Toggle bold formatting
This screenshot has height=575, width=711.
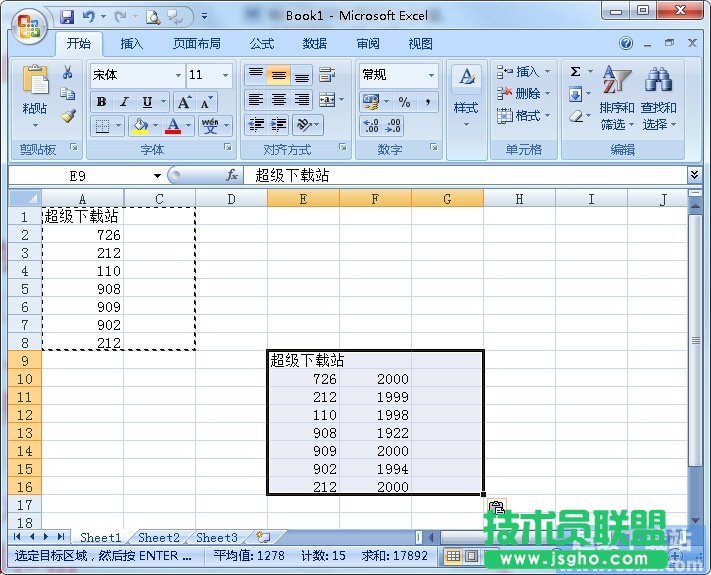101,102
